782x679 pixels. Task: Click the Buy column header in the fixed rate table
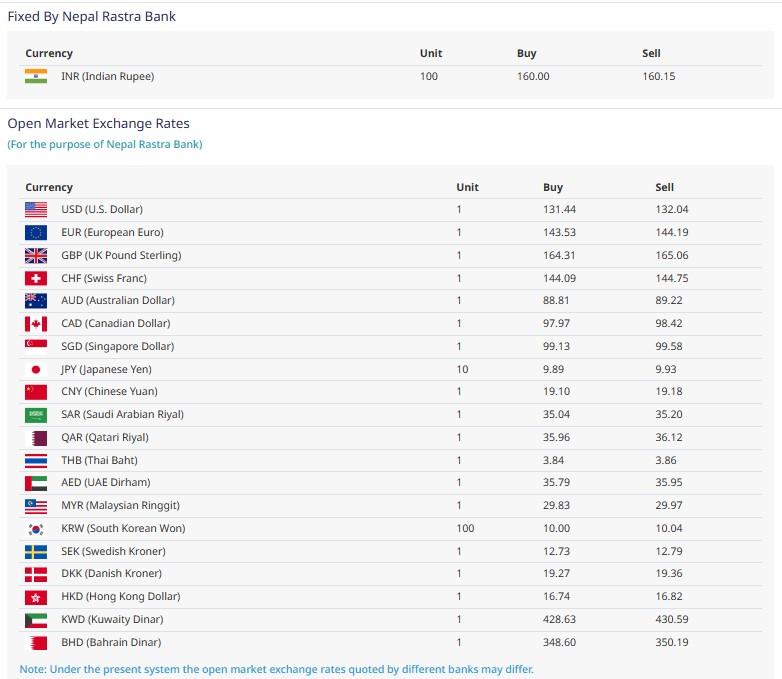(526, 53)
